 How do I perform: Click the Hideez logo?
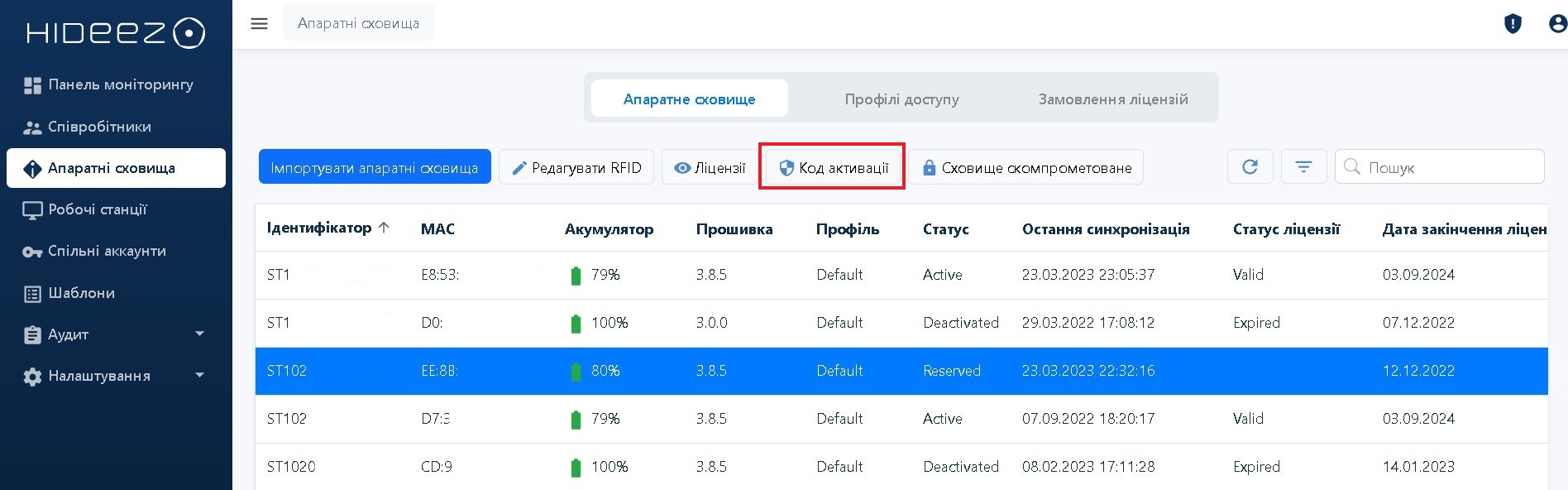click(x=116, y=33)
